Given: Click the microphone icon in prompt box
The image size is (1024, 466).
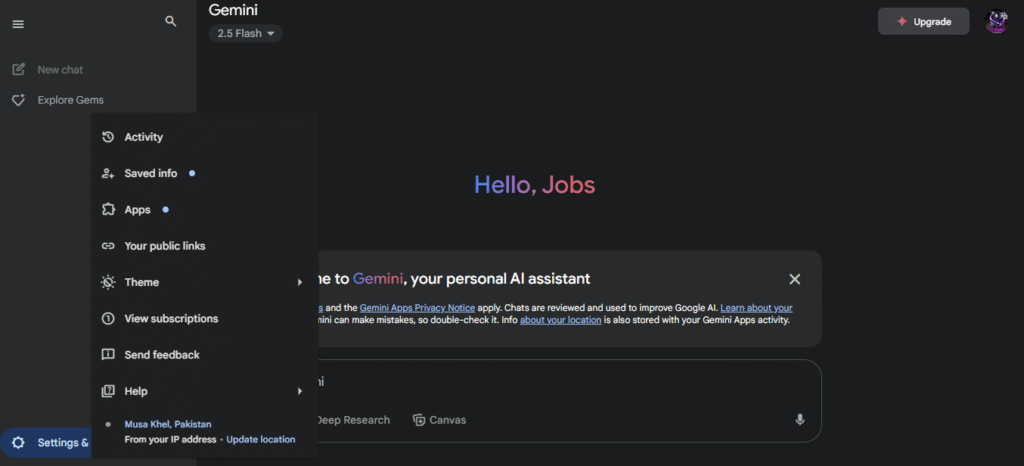Looking at the screenshot, I should coord(800,420).
